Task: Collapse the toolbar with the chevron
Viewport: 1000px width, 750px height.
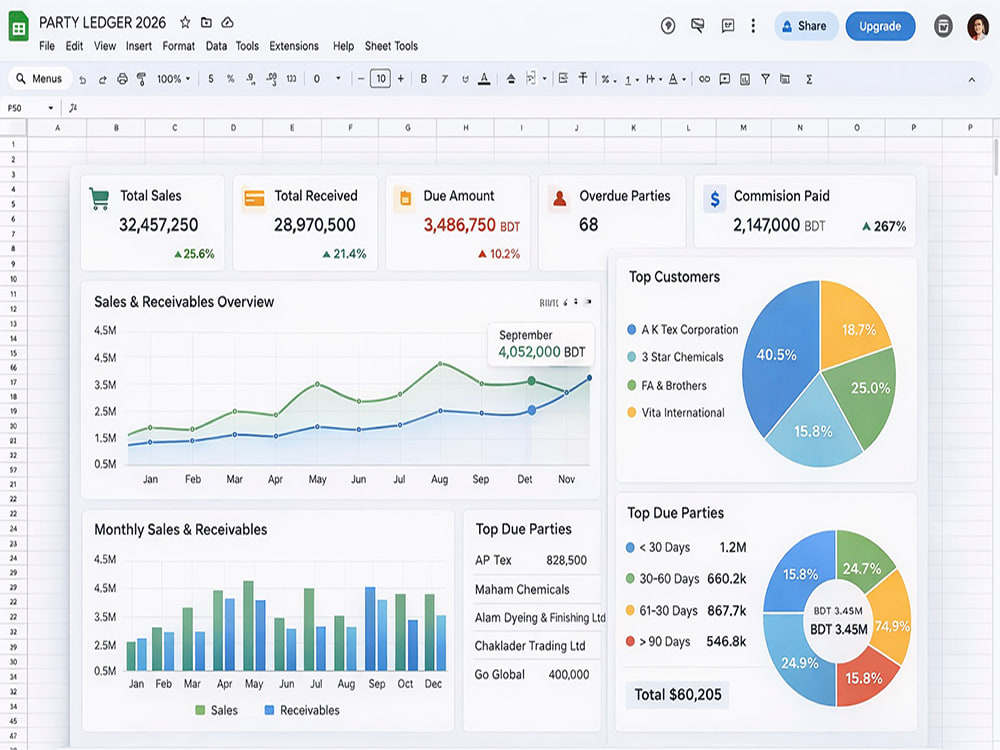Action: pyautogui.click(x=971, y=80)
